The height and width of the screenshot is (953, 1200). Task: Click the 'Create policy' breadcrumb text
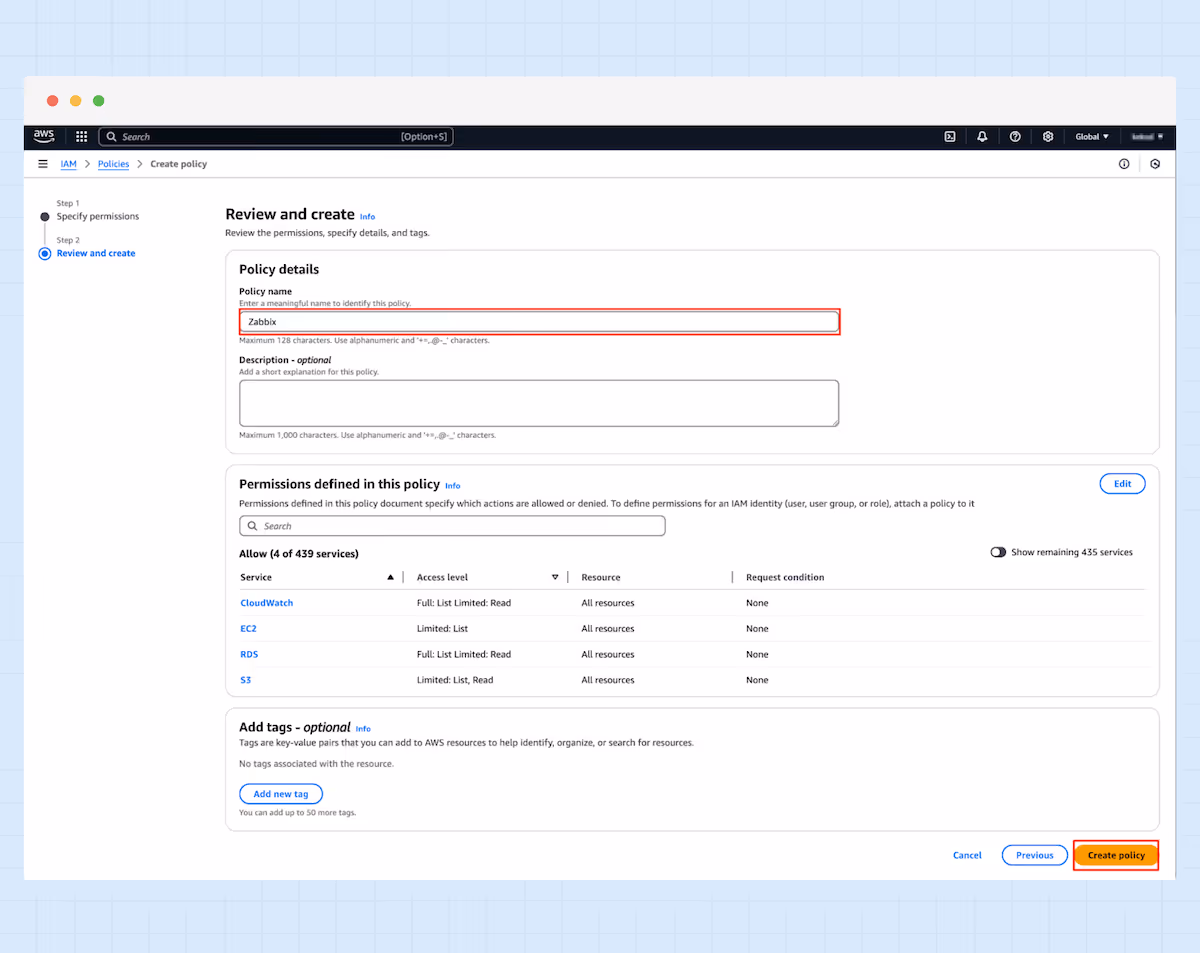[x=179, y=164]
